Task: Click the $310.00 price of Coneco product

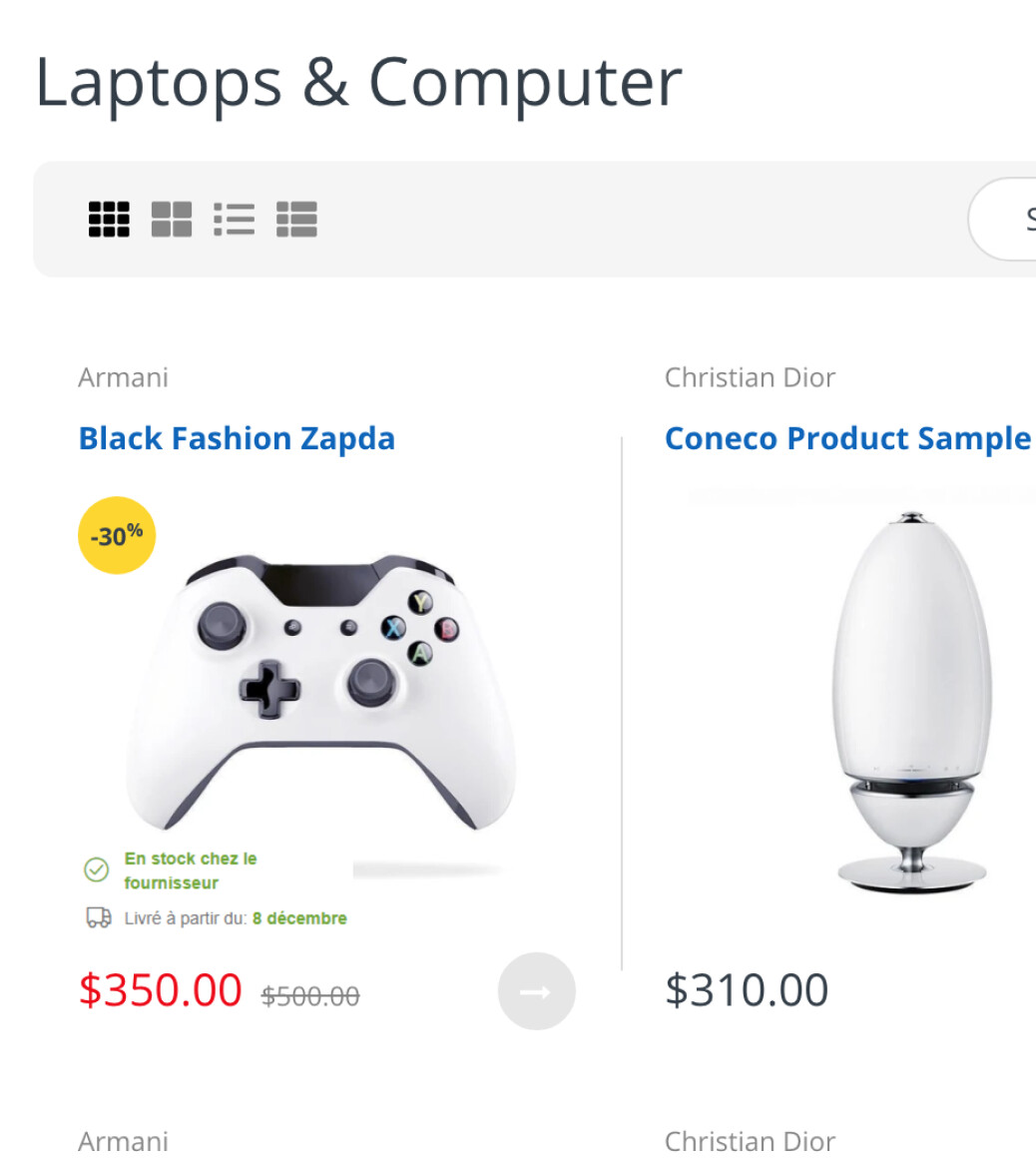Action: pos(747,990)
